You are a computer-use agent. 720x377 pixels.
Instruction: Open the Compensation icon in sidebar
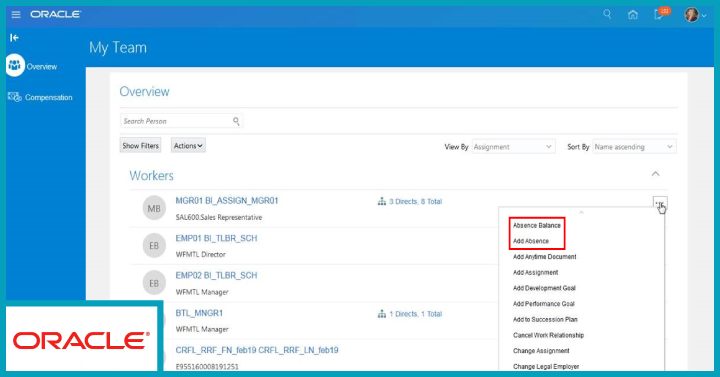pos(14,97)
